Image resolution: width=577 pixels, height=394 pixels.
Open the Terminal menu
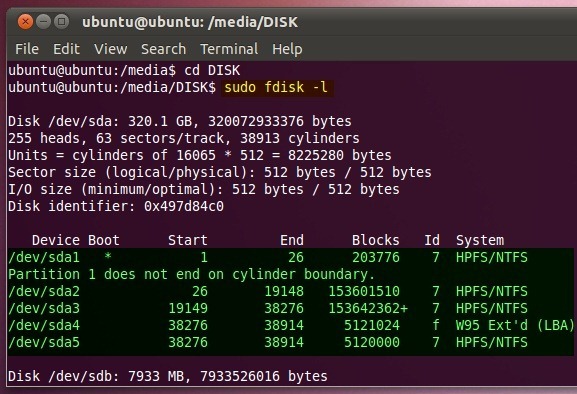[229, 49]
